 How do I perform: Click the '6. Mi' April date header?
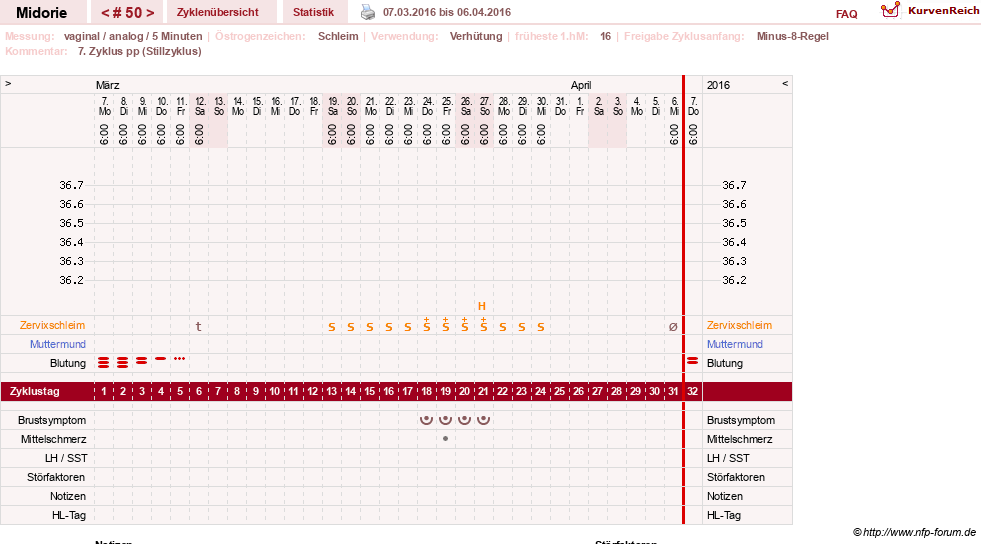(674, 106)
